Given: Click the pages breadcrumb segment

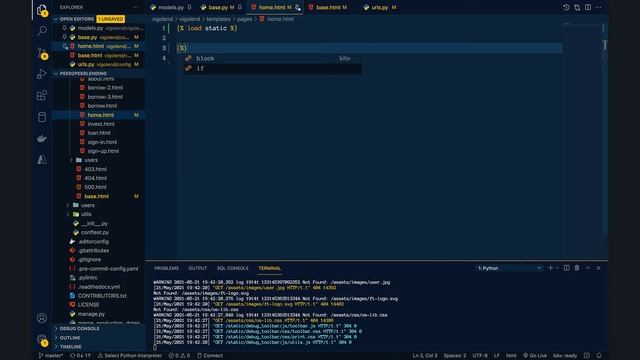Looking at the screenshot, I should [x=244, y=19].
